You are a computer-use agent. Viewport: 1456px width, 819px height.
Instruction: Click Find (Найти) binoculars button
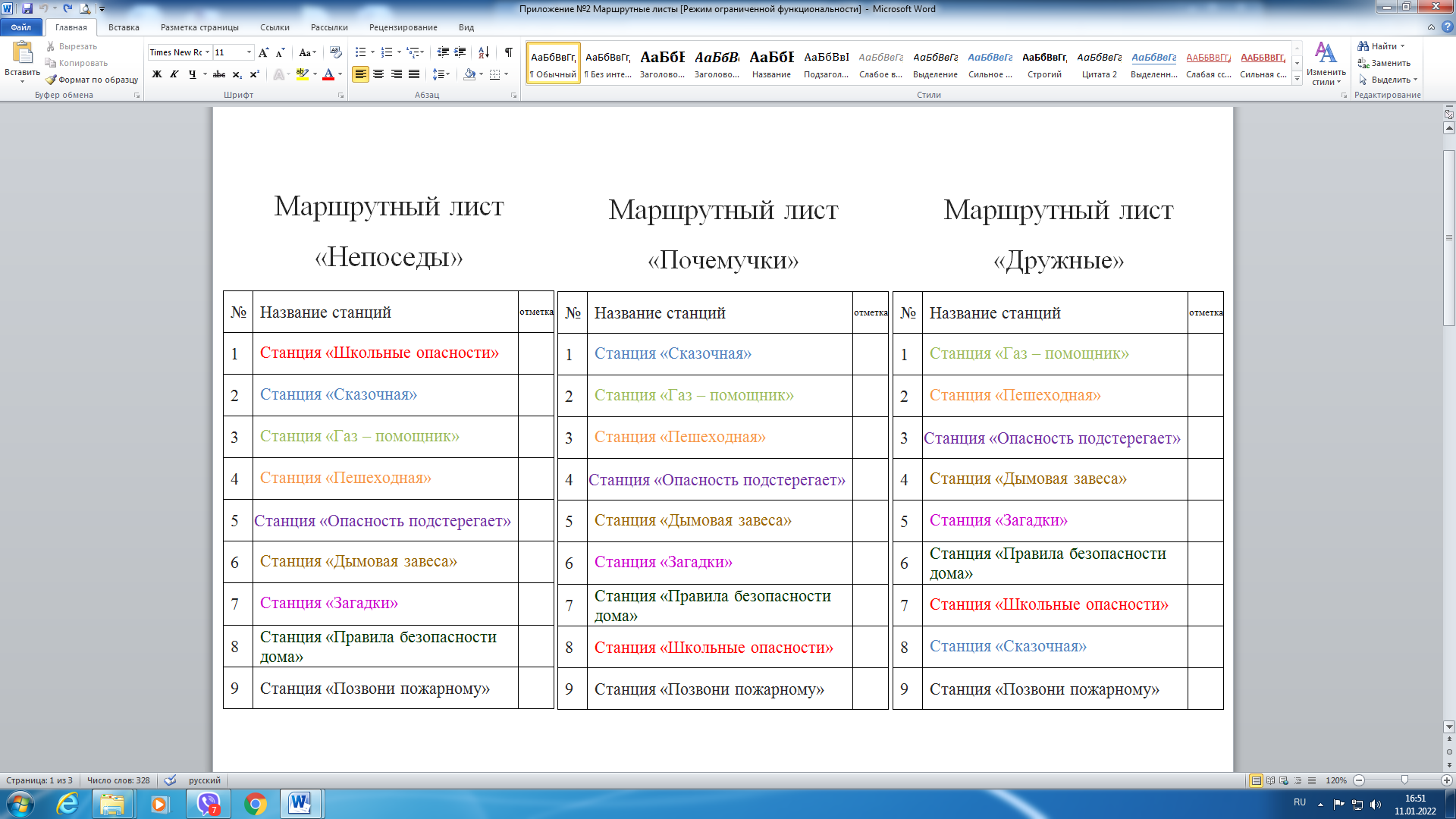point(1380,46)
